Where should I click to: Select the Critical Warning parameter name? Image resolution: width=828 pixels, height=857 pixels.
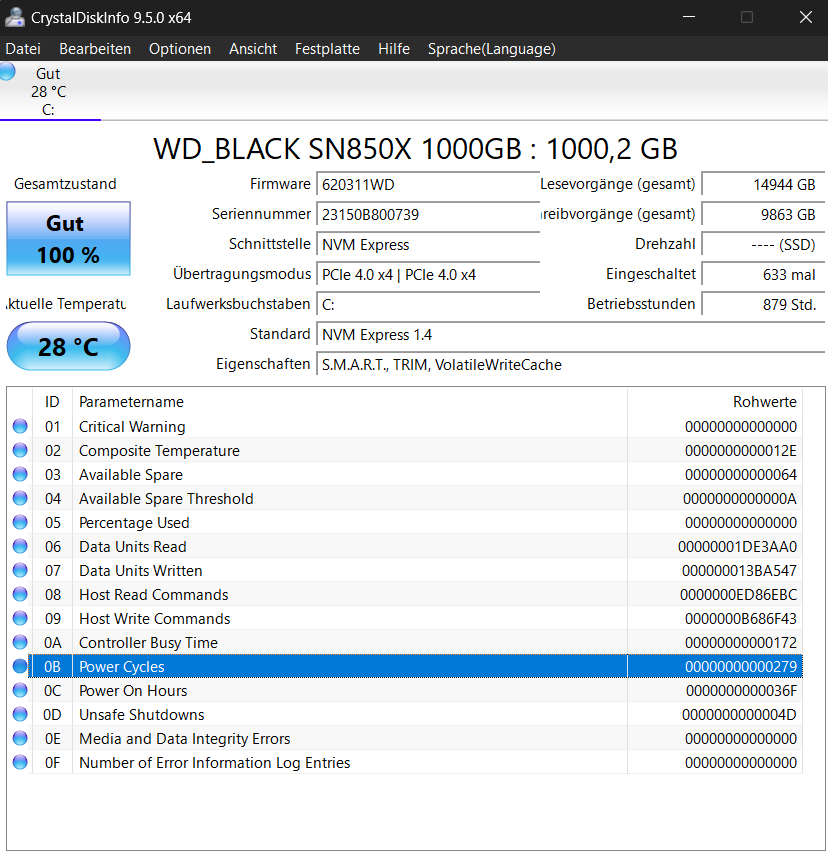click(x=132, y=427)
